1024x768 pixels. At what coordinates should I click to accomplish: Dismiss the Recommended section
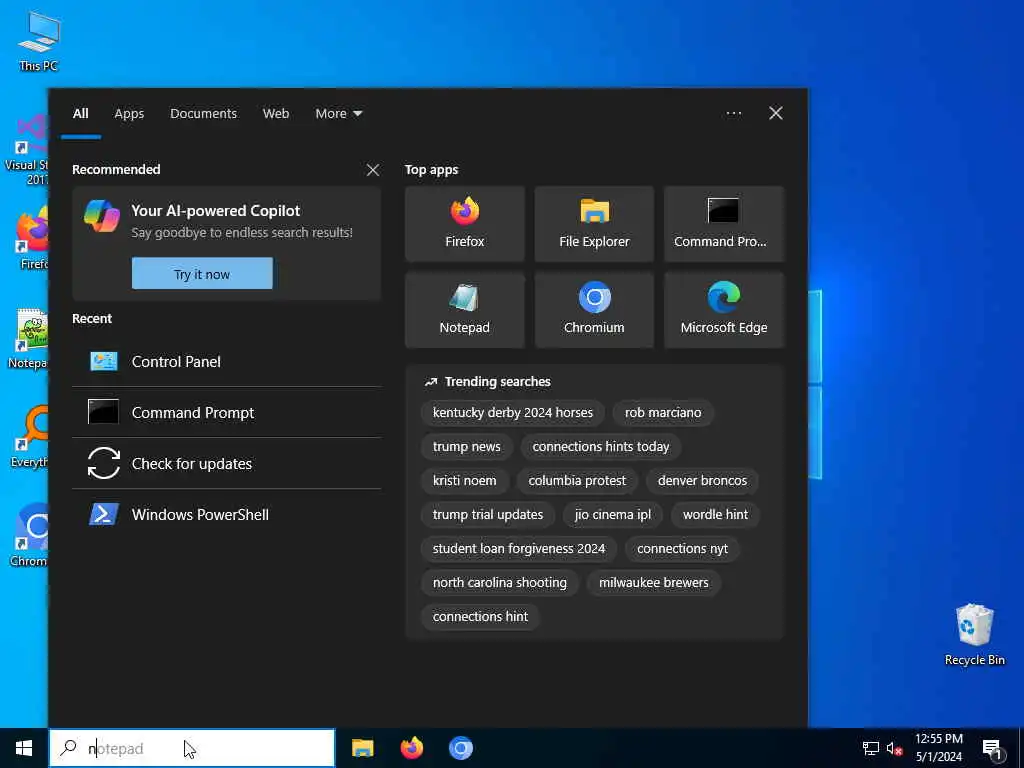[x=373, y=170]
